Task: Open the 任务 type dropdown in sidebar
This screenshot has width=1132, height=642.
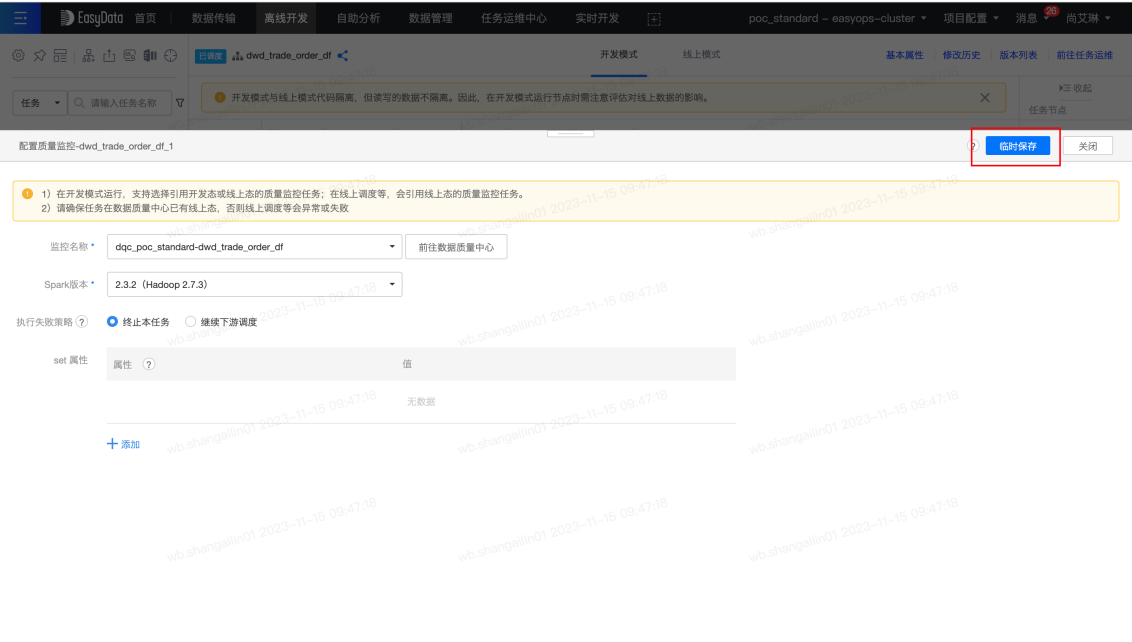Action: pos(40,103)
